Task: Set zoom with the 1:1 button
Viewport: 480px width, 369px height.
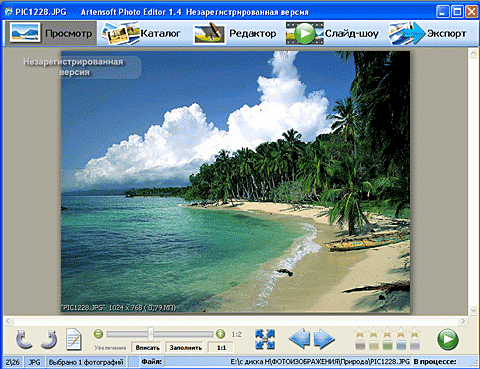Action: [221, 348]
